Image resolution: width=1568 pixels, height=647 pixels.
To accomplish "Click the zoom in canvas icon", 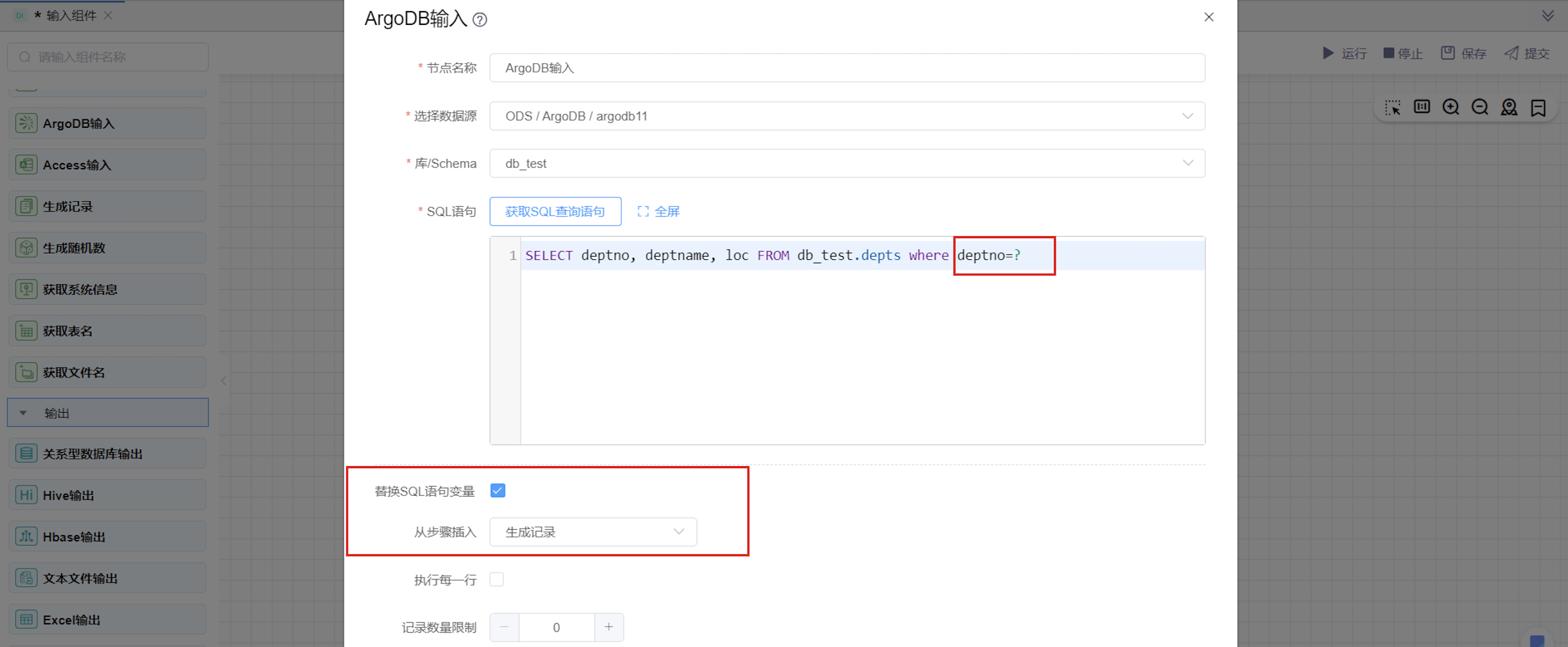I will (x=1451, y=108).
